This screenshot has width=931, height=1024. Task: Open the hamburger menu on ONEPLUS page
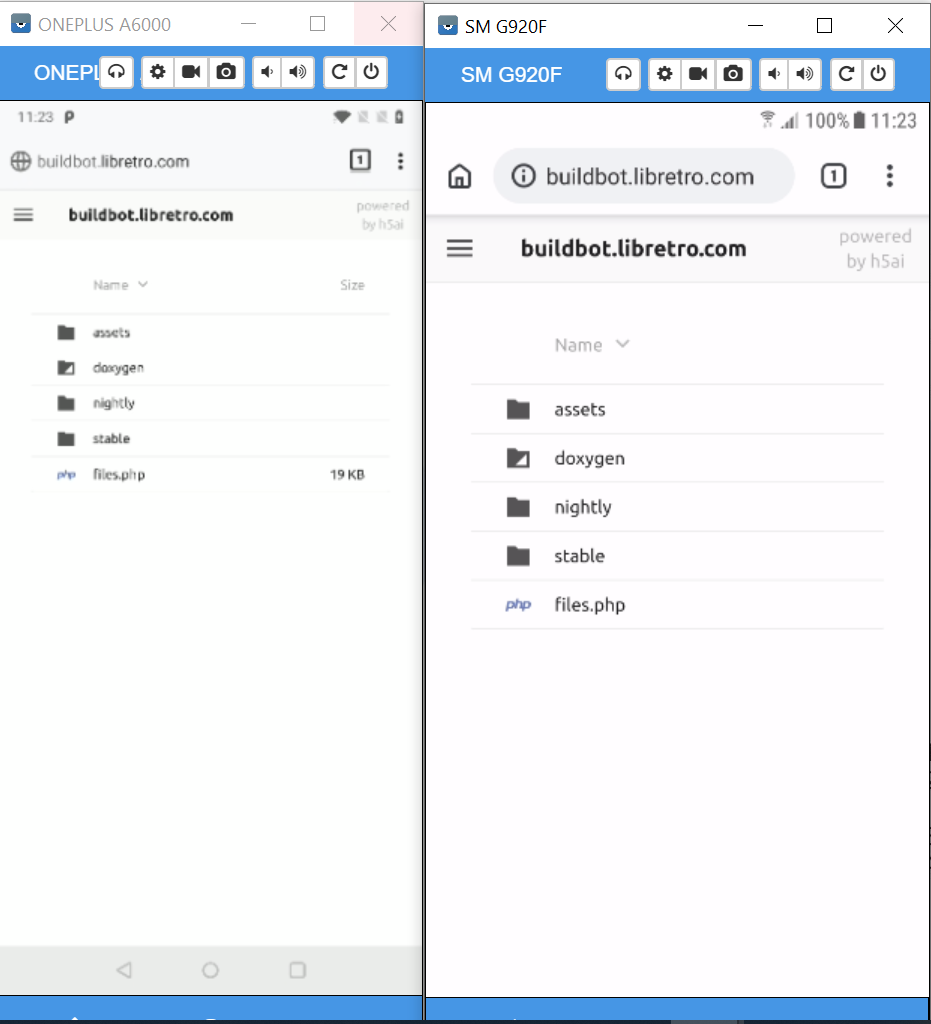coord(24,215)
